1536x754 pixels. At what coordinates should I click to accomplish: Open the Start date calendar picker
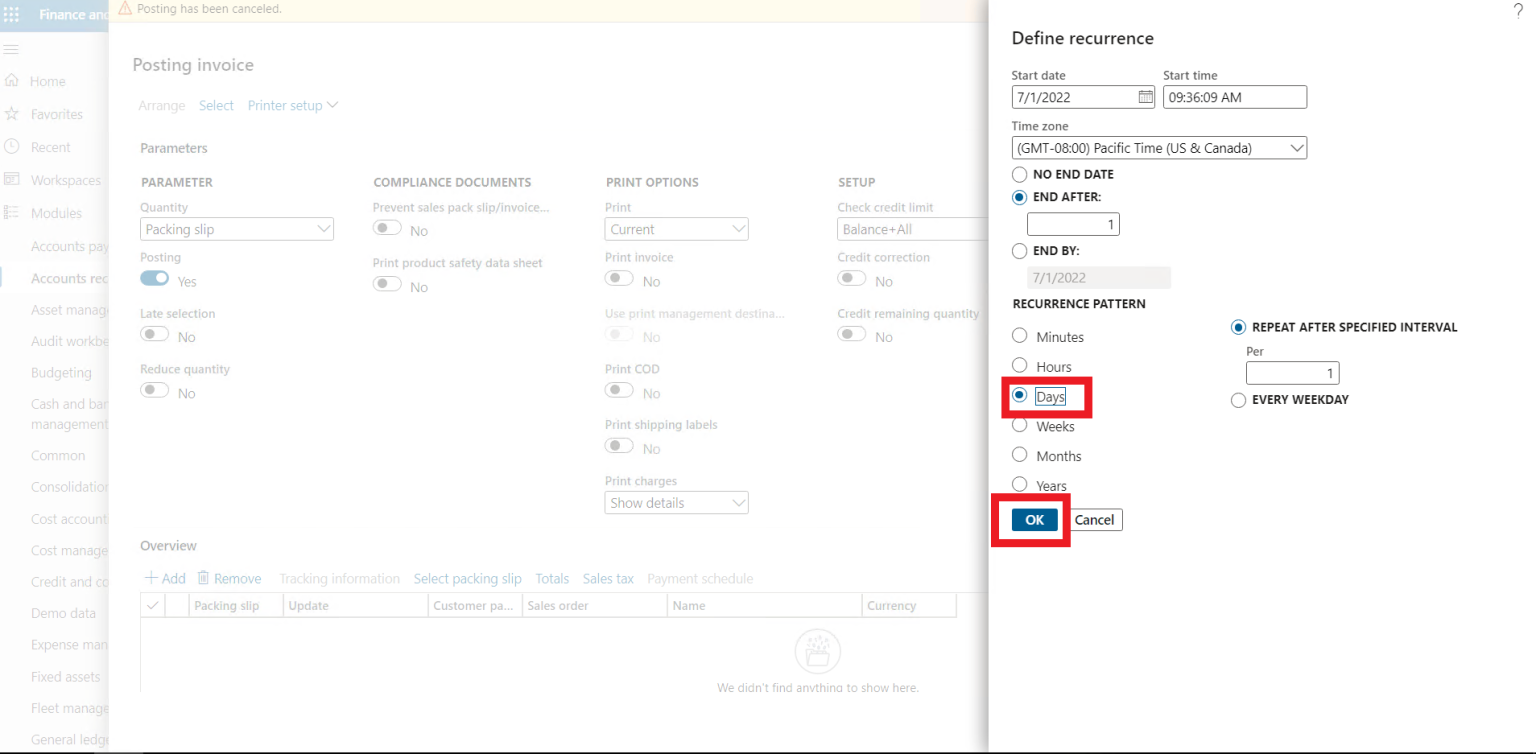click(1145, 97)
